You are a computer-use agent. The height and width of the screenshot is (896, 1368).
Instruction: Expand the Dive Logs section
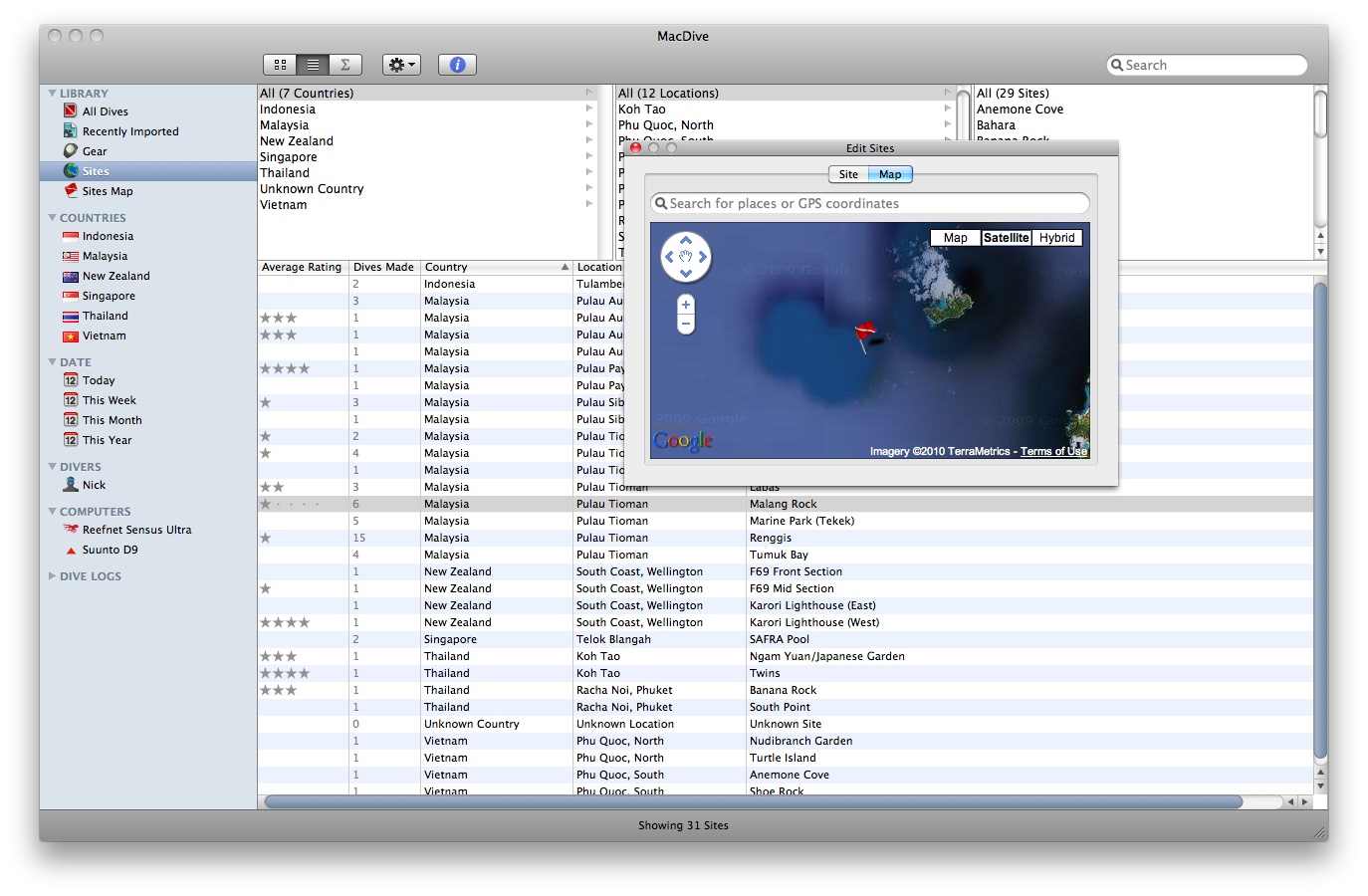[53, 576]
